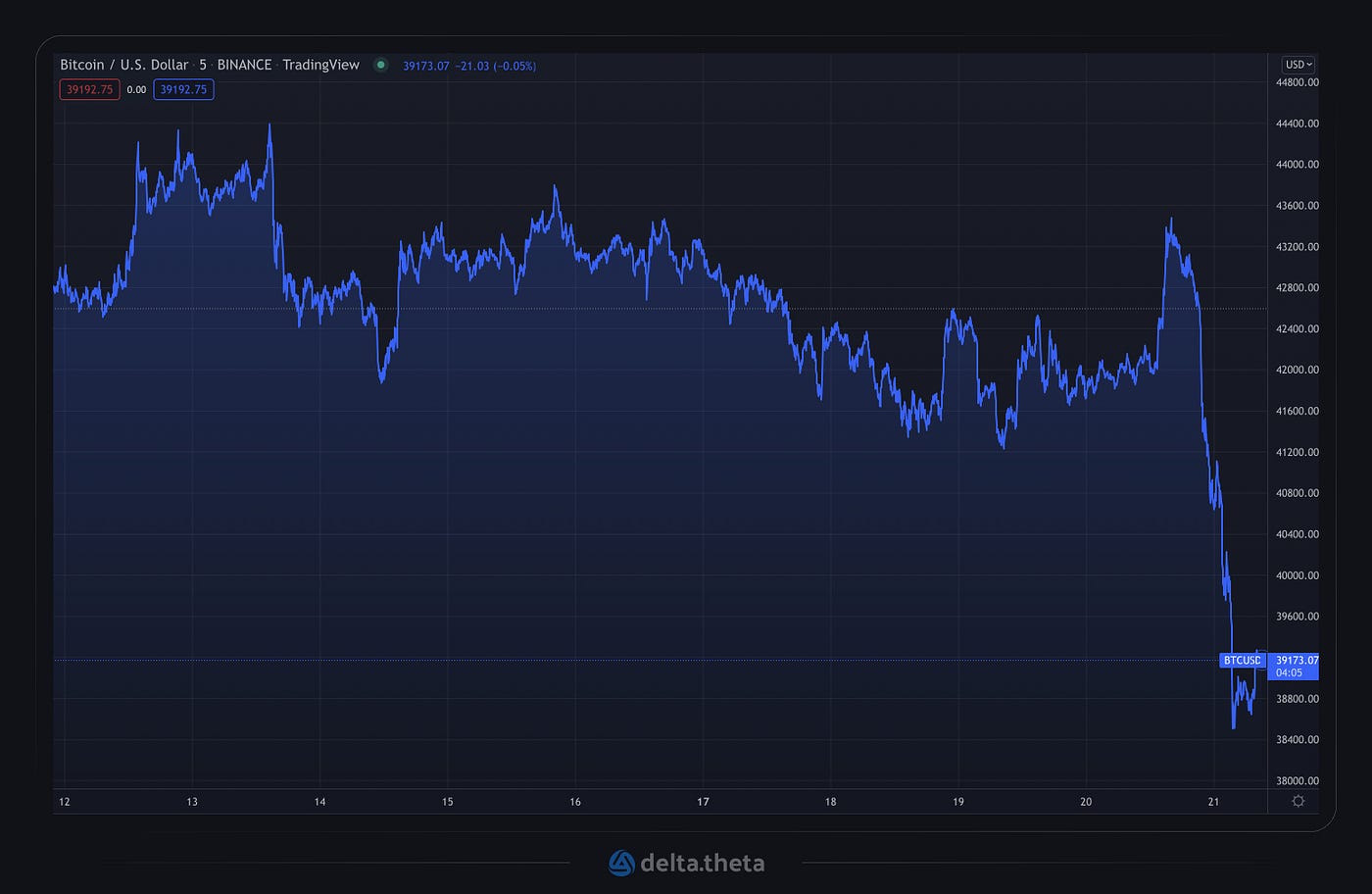Click the delta.theta logo icon
Screen dimensions: 1372x894
(621, 863)
